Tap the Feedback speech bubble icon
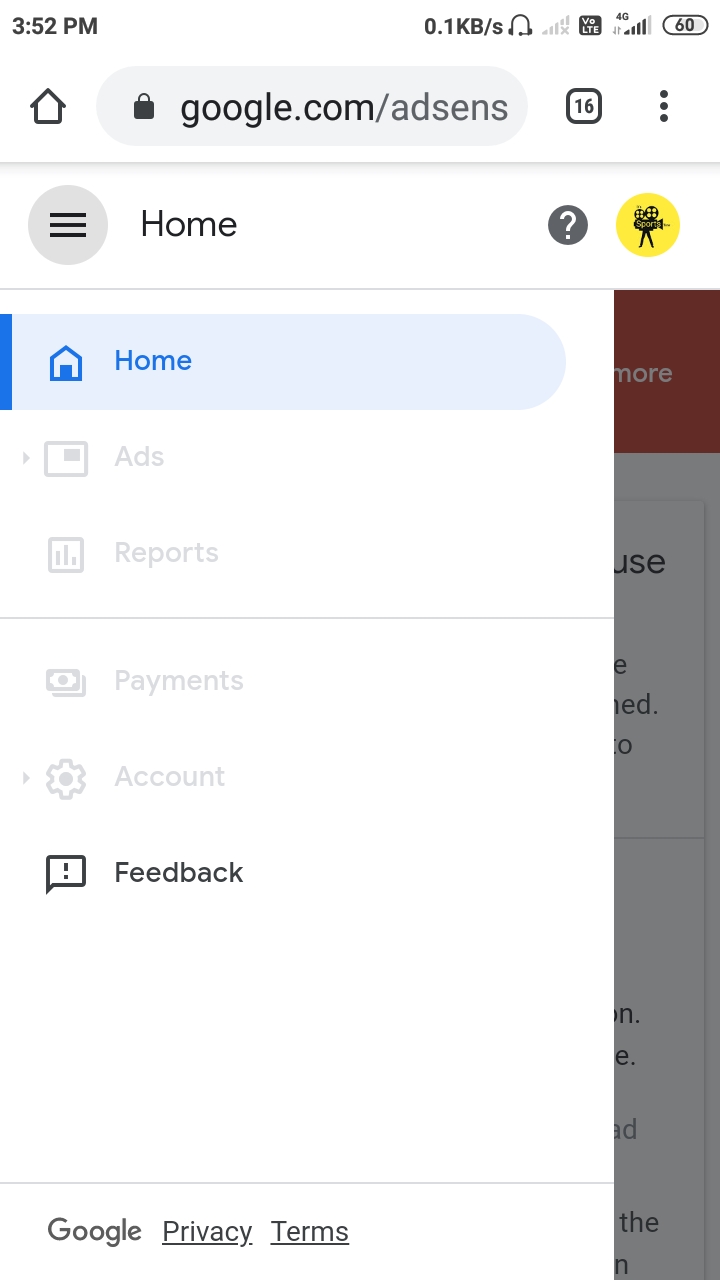 click(x=66, y=874)
